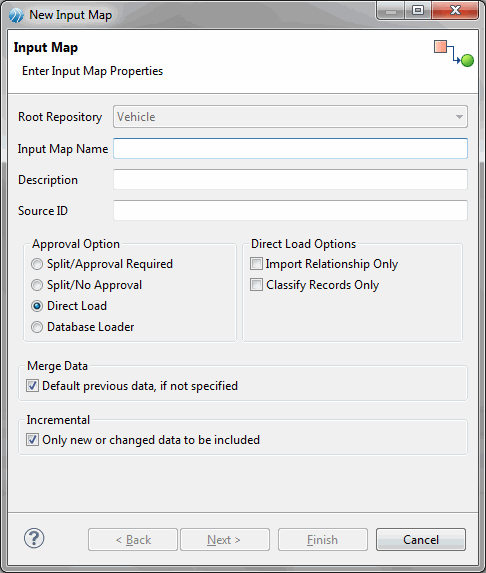486x573 pixels.
Task: Focus the Input Map Name field
Action: click(290, 148)
